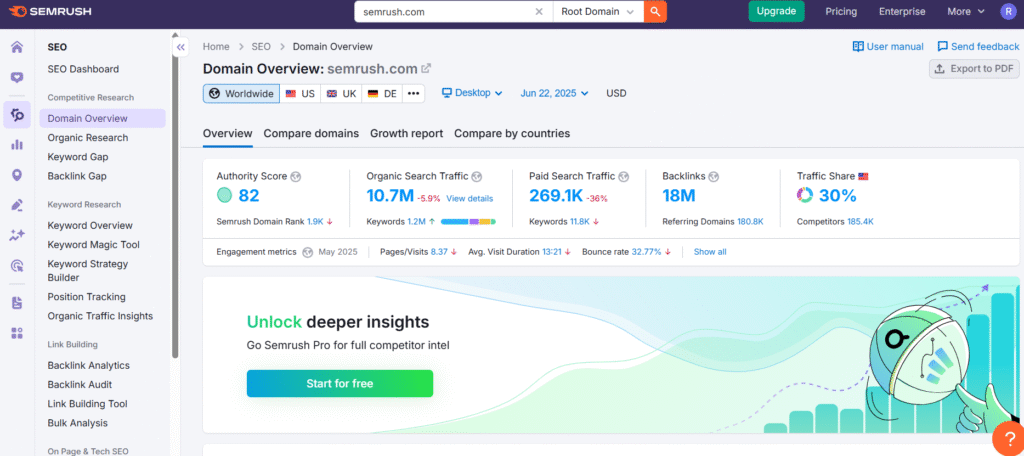Screen dimensions: 1024x456
Task: Click the heart chat icon in left rail
Action: [x=17, y=77]
